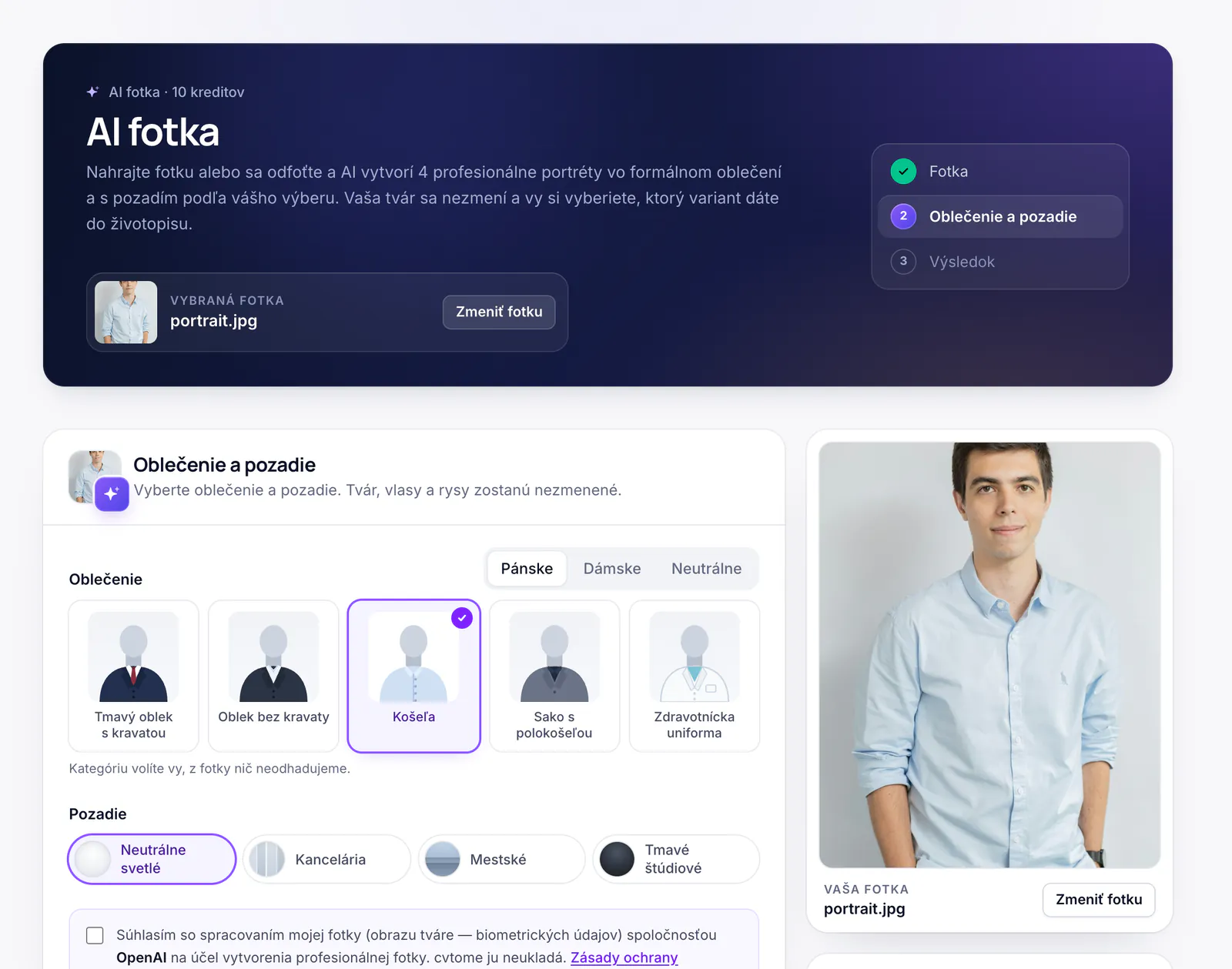The width and height of the screenshot is (1232, 969).
Task: Click Zmeniť fotku in the dark header
Action: point(499,312)
